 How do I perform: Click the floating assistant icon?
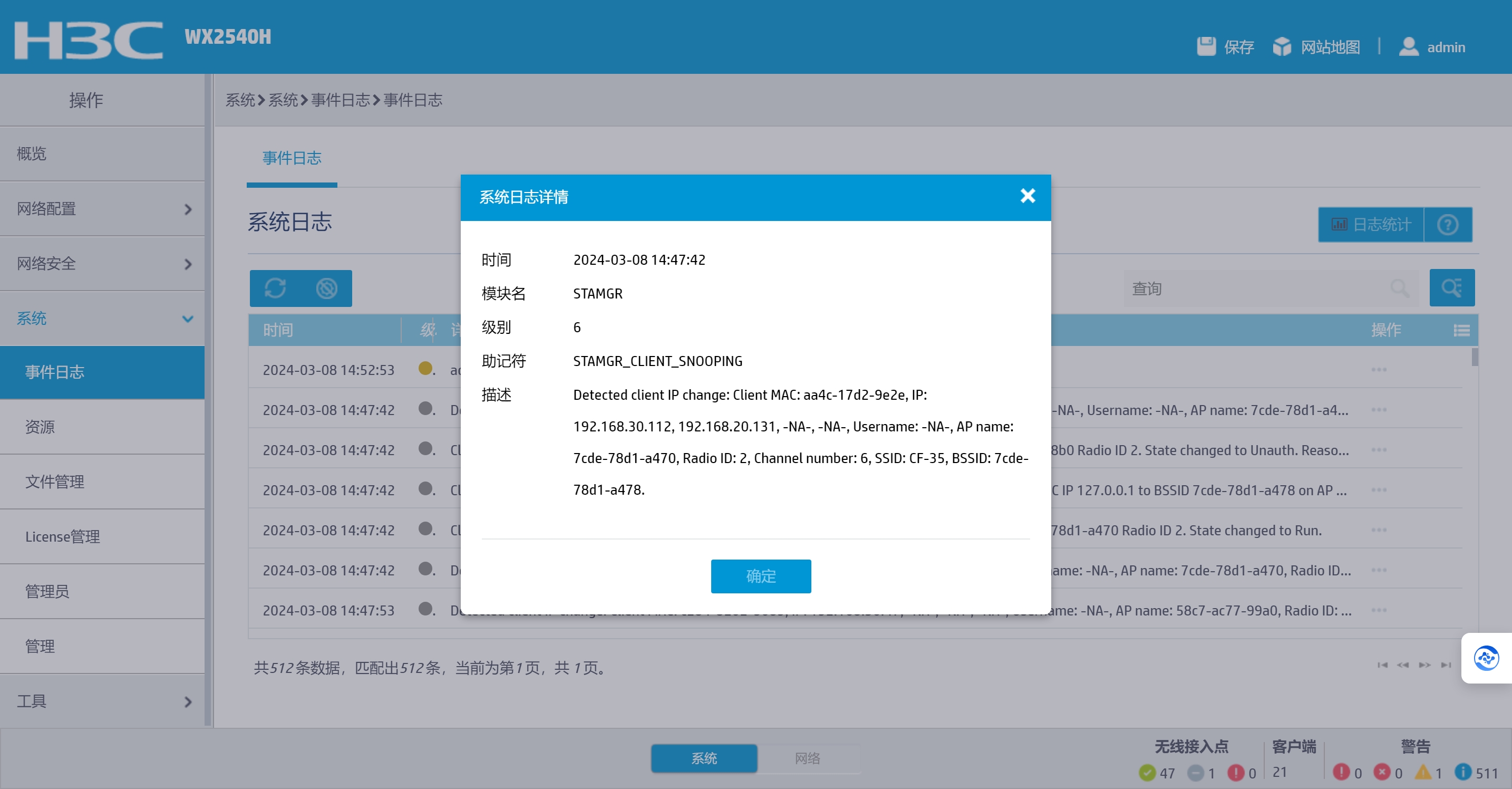(1486, 658)
